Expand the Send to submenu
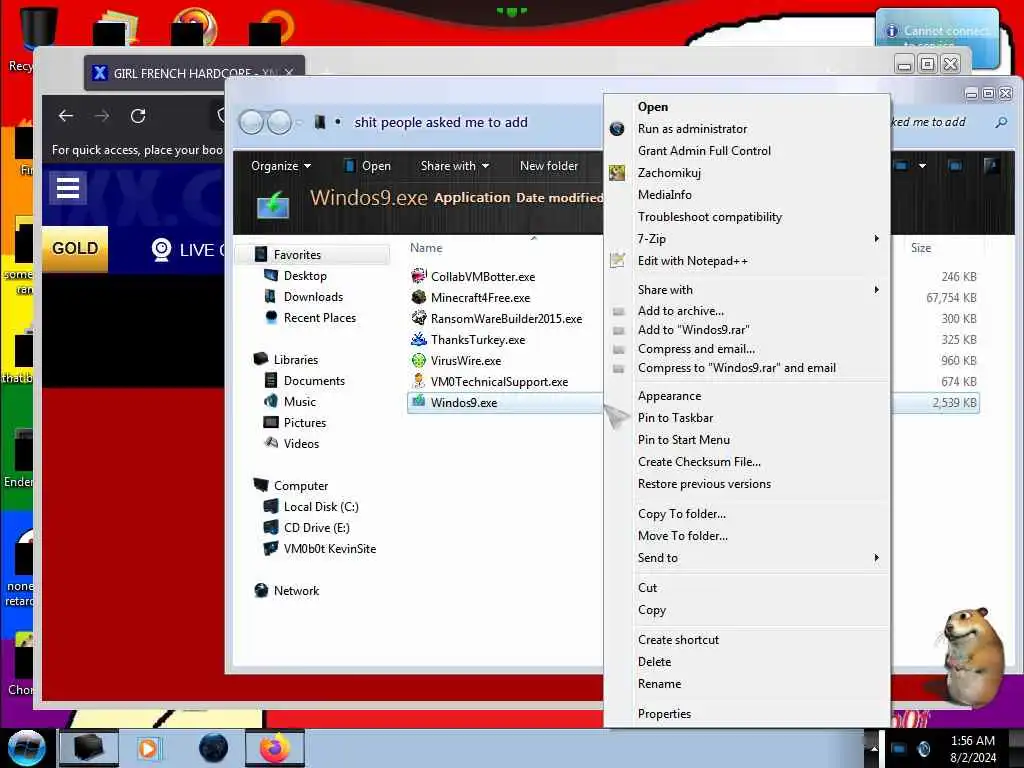 coord(746,558)
